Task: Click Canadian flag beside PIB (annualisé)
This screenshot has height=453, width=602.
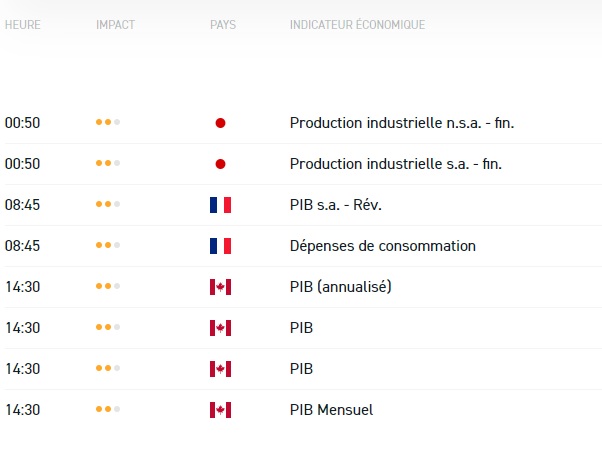Action: coord(220,287)
